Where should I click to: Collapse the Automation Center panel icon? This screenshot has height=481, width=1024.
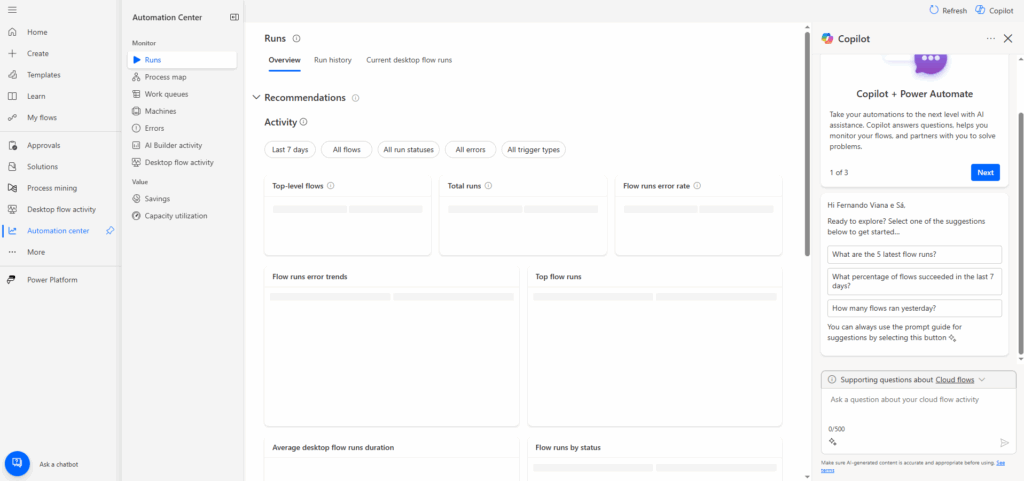click(x=234, y=17)
